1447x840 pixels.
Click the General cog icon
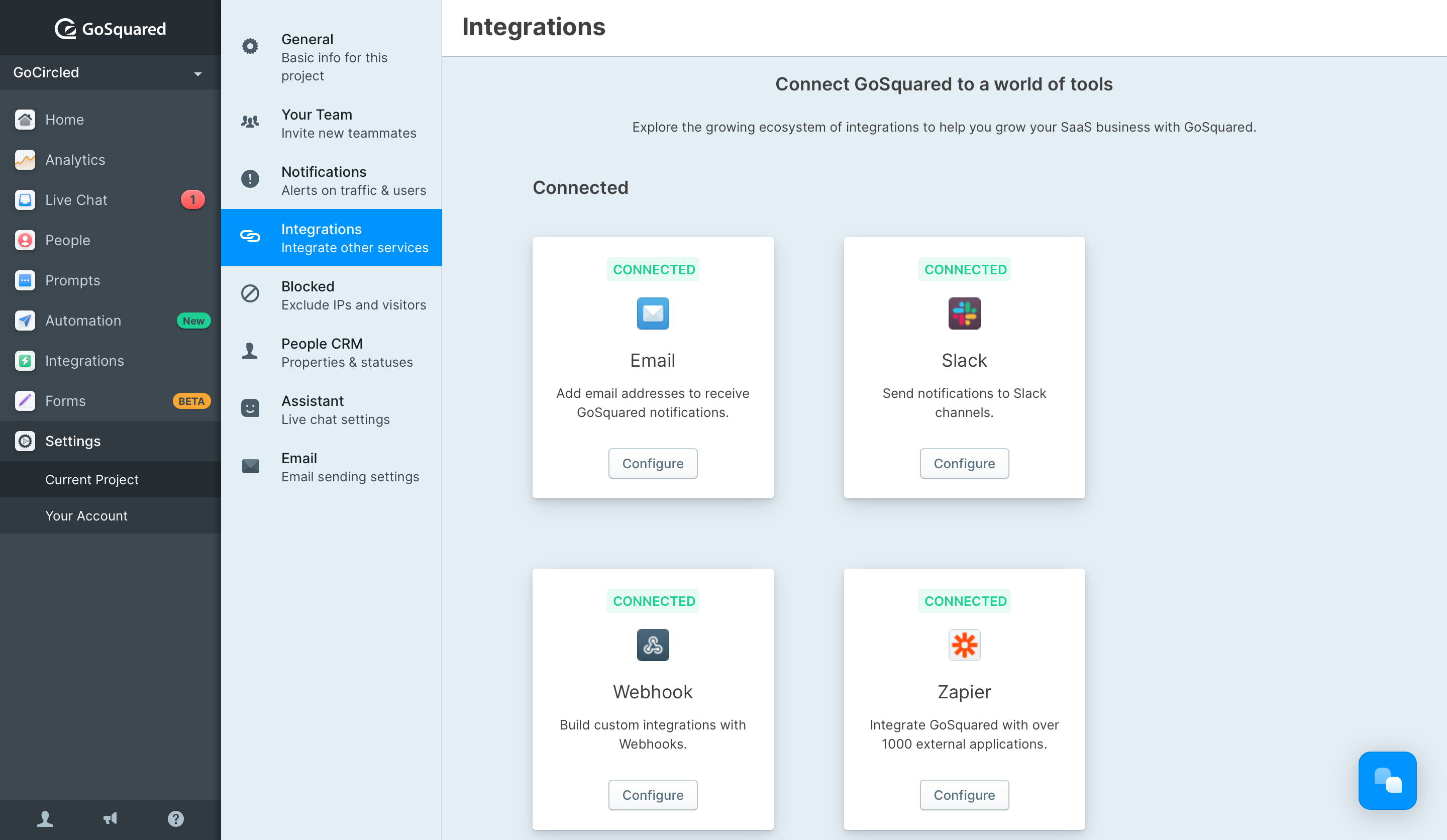(x=250, y=46)
